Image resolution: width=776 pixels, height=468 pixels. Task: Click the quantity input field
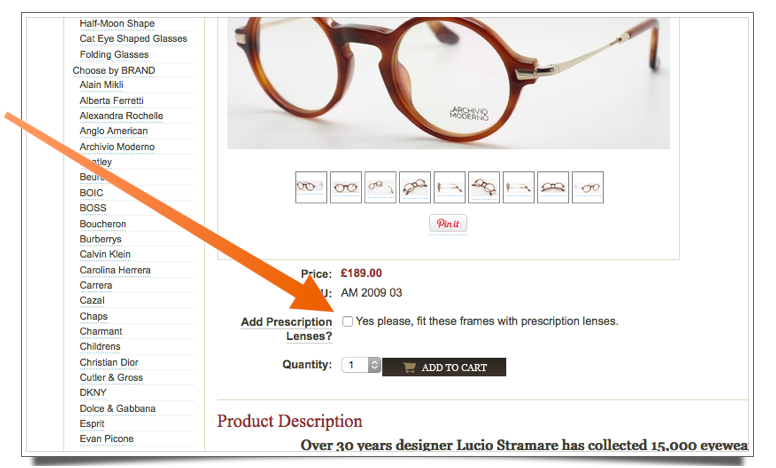(355, 365)
